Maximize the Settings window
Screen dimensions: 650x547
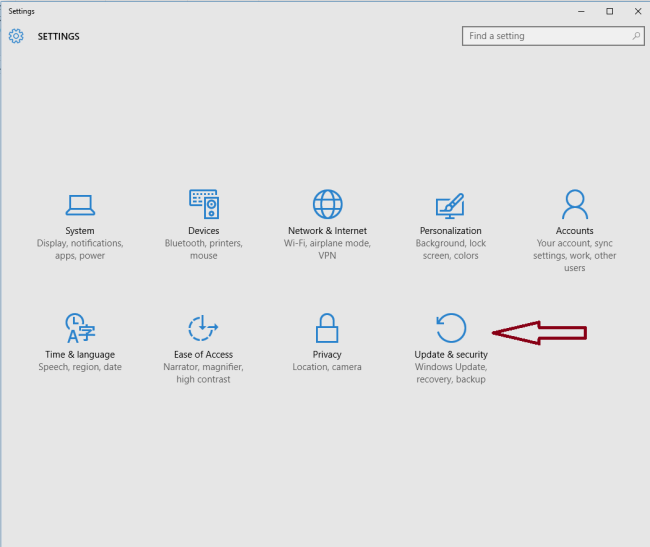point(609,11)
